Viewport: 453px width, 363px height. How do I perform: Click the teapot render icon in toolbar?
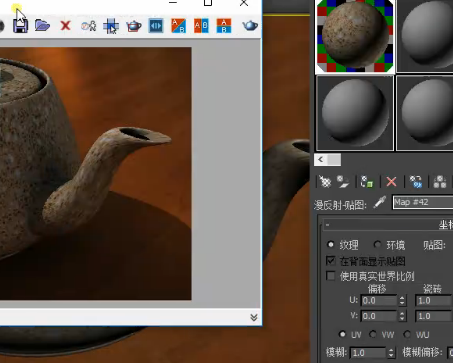pyautogui.click(x=133, y=26)
